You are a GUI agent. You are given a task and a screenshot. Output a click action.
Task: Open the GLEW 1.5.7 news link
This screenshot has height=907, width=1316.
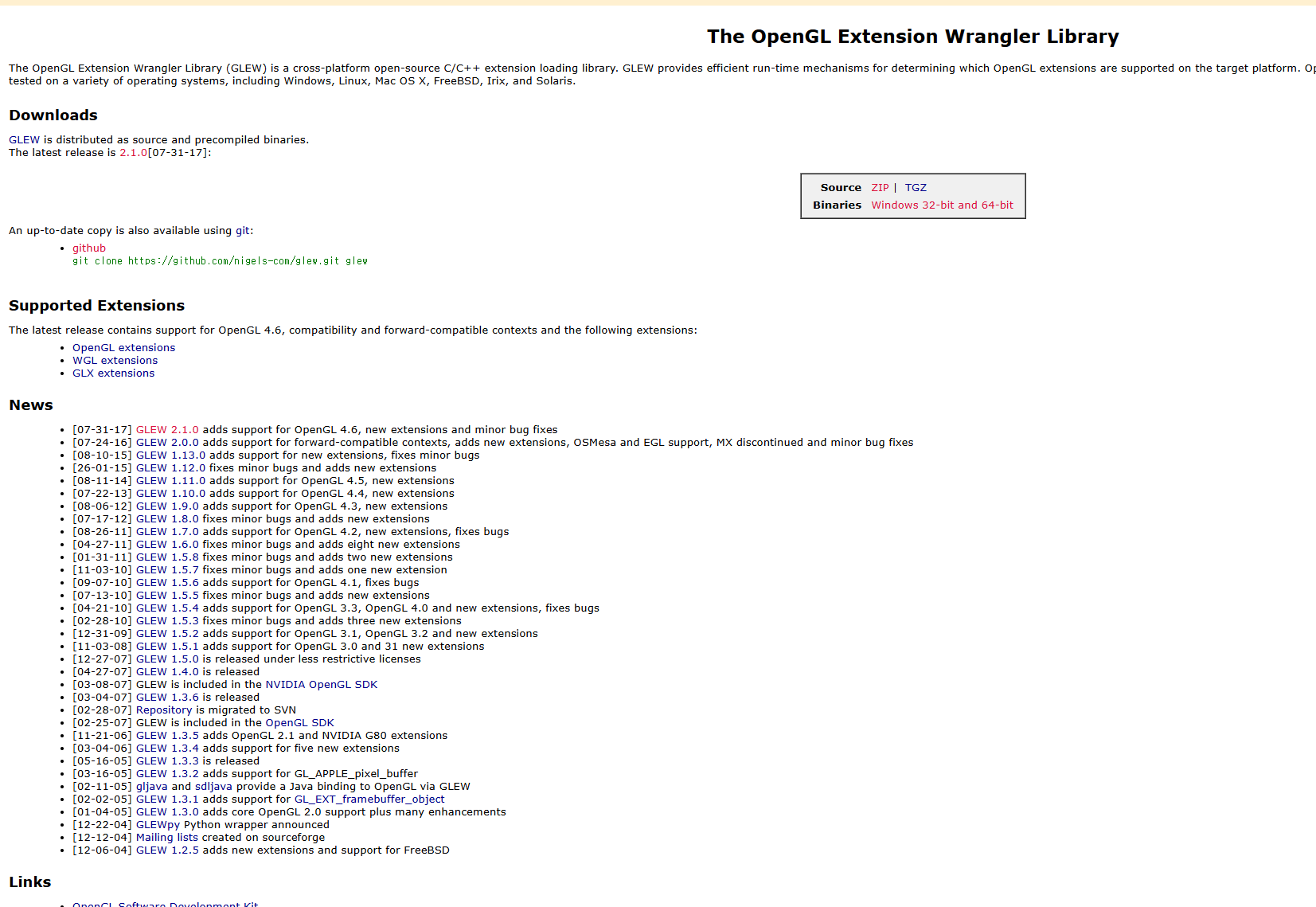tap(167, 570)
